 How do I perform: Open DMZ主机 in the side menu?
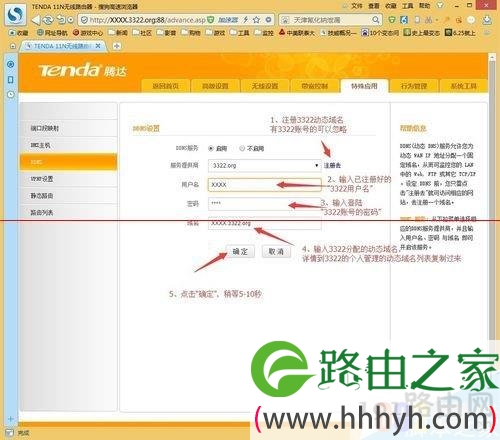click(x=69, y=145)
